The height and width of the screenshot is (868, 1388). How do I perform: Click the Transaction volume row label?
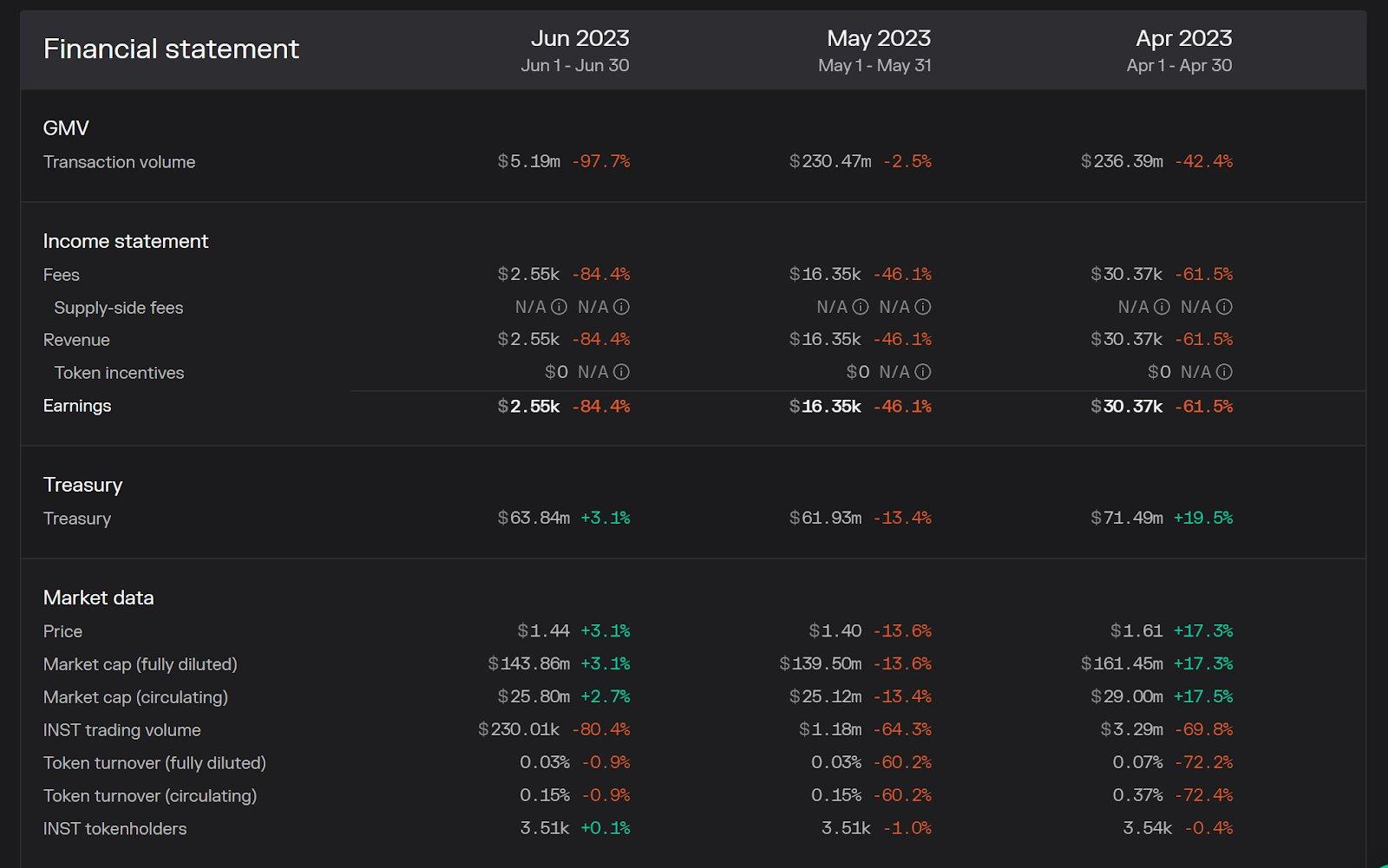click(x=119, y=162)
